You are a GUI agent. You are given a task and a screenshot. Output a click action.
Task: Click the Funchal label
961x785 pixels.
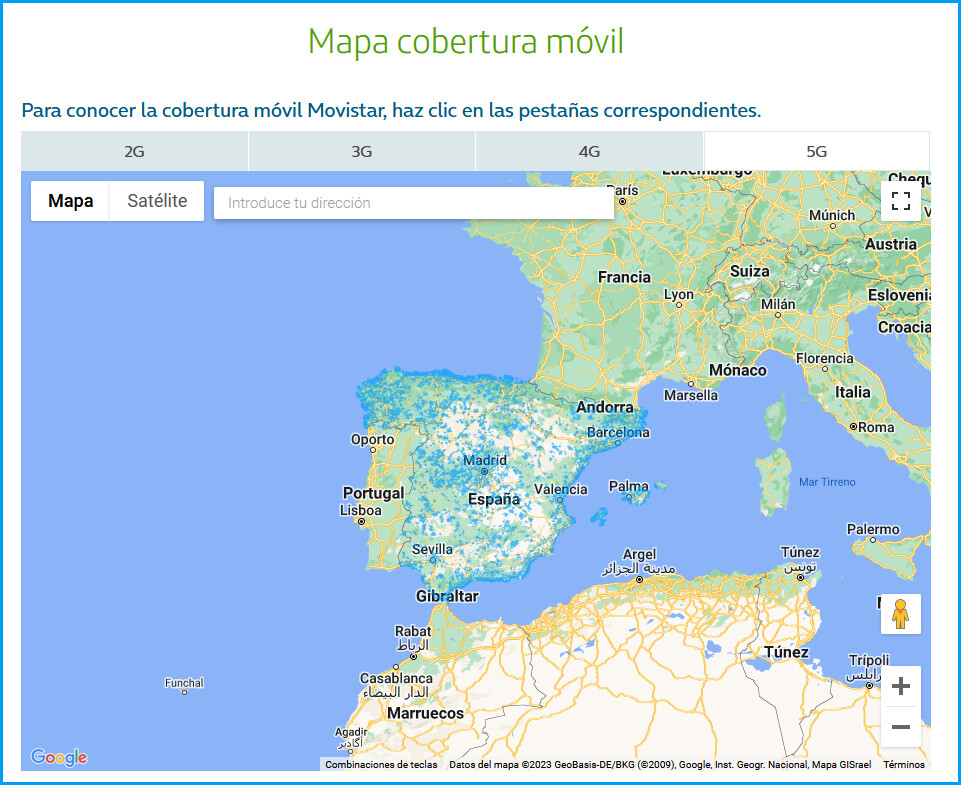pos(184,683)
